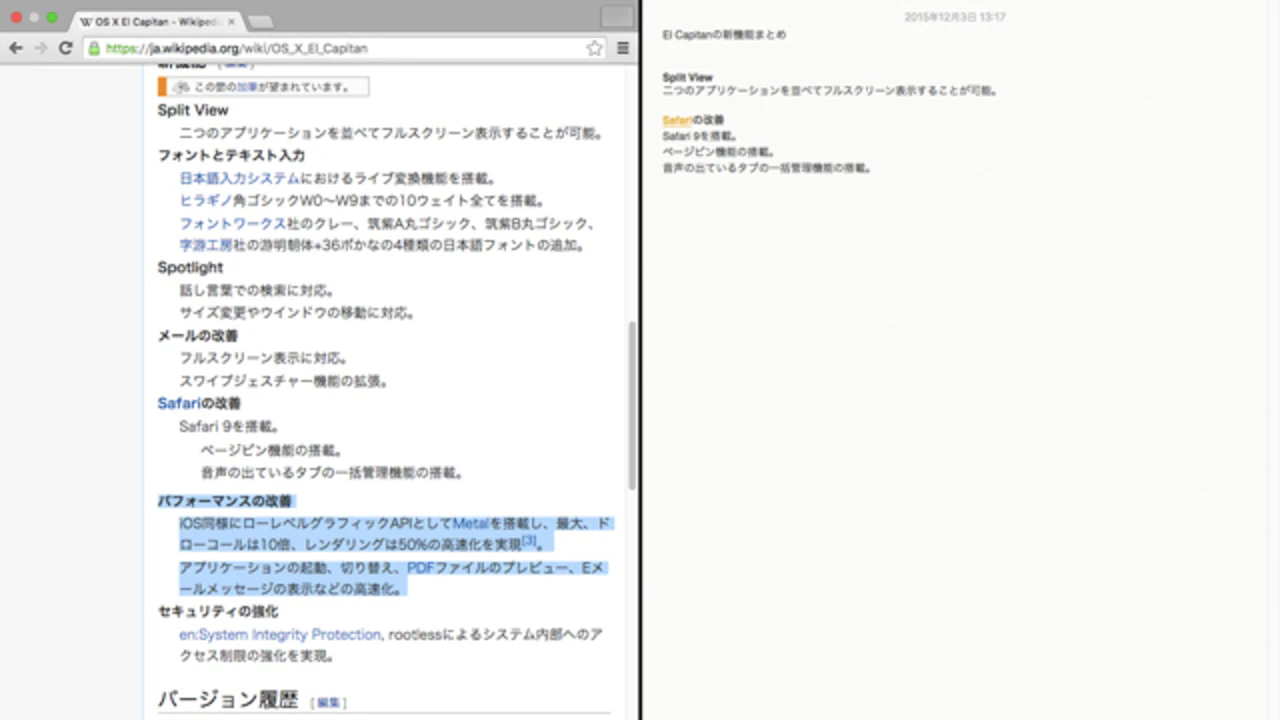The image size is (1280, 720).
Task: Click the note title El Capitanの新機能まとめ
Action: (724, 34)
